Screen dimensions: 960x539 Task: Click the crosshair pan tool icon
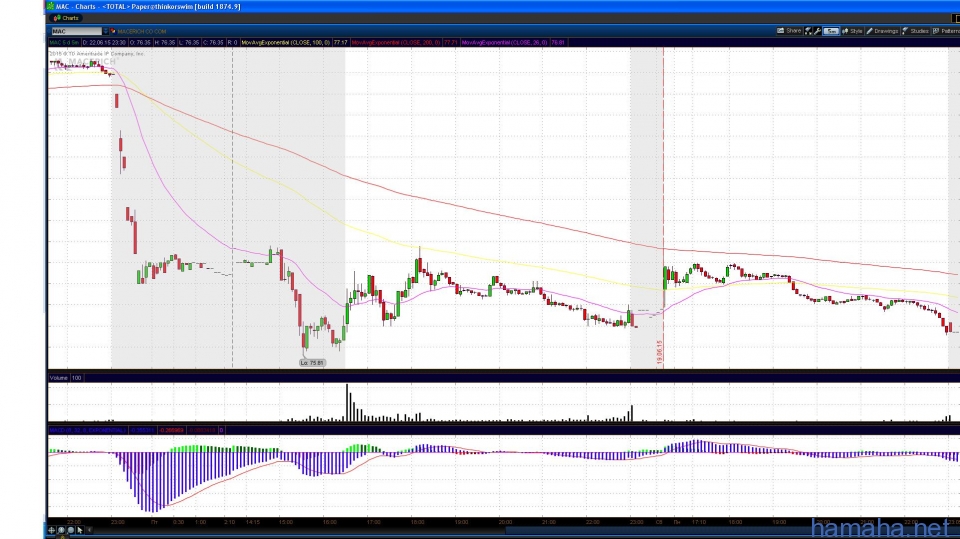[52, 530]
